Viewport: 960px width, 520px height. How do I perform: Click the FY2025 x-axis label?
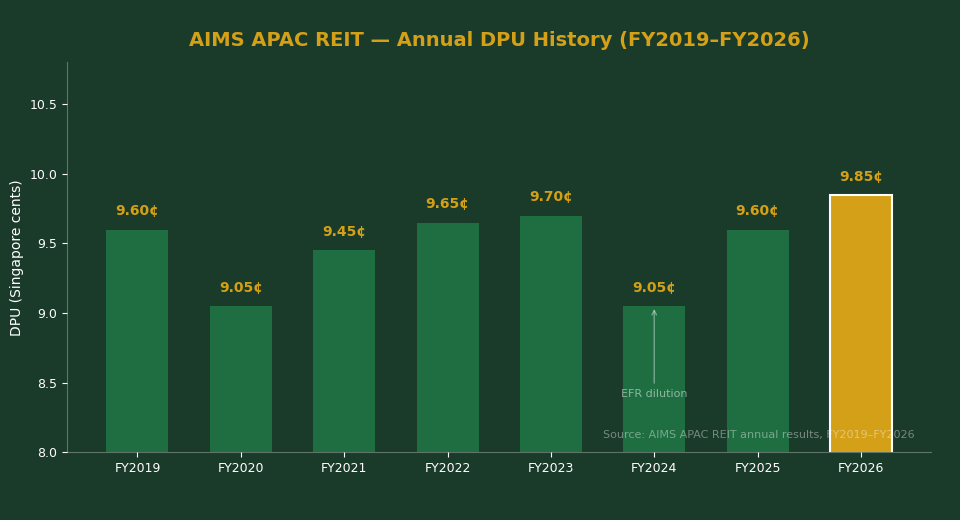point(757,469)
